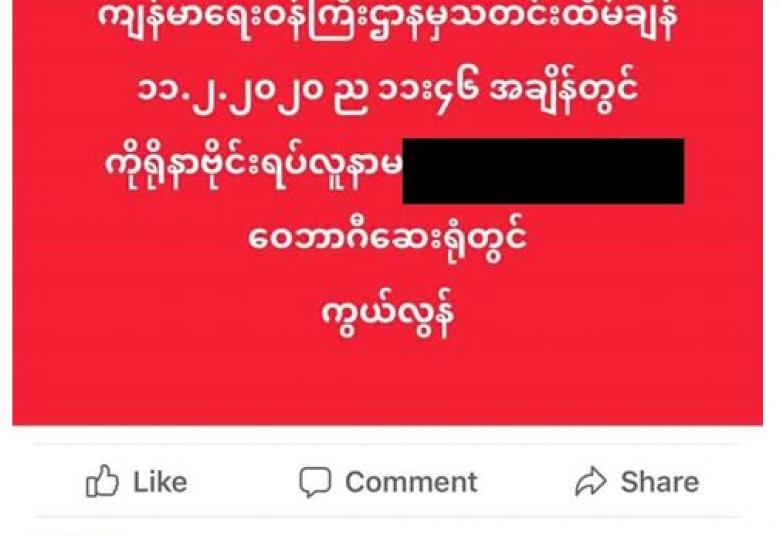Click the thumbs-up Like icon
The width and height of the screenshot is (780, 535).
[102, 481]
